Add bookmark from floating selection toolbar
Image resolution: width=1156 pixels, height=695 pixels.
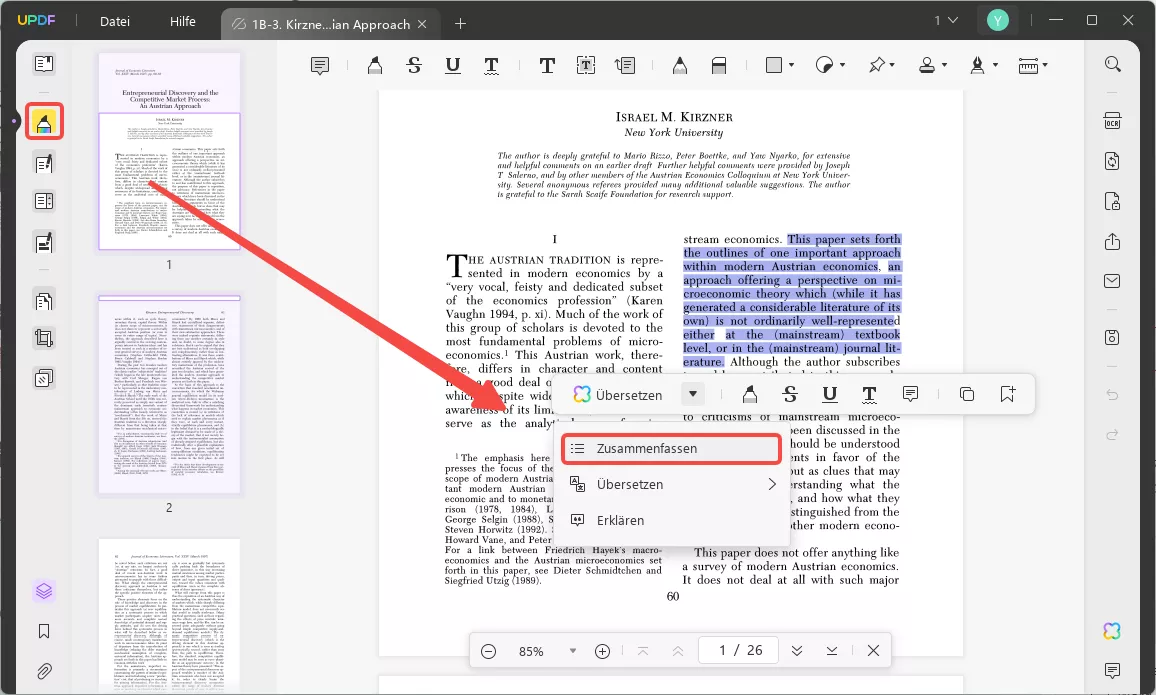[1007, 394]
